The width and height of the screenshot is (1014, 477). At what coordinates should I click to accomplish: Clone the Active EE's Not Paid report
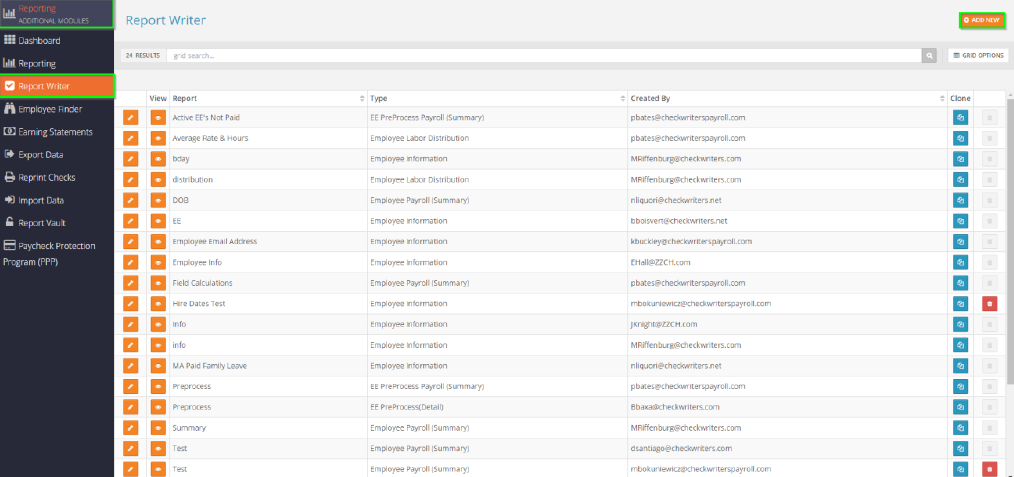pos(960,118)
